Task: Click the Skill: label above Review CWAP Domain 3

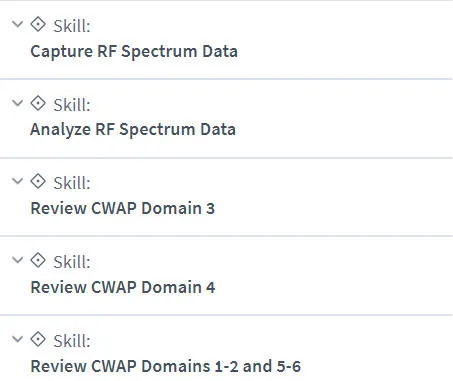Action: click(72, 183)
